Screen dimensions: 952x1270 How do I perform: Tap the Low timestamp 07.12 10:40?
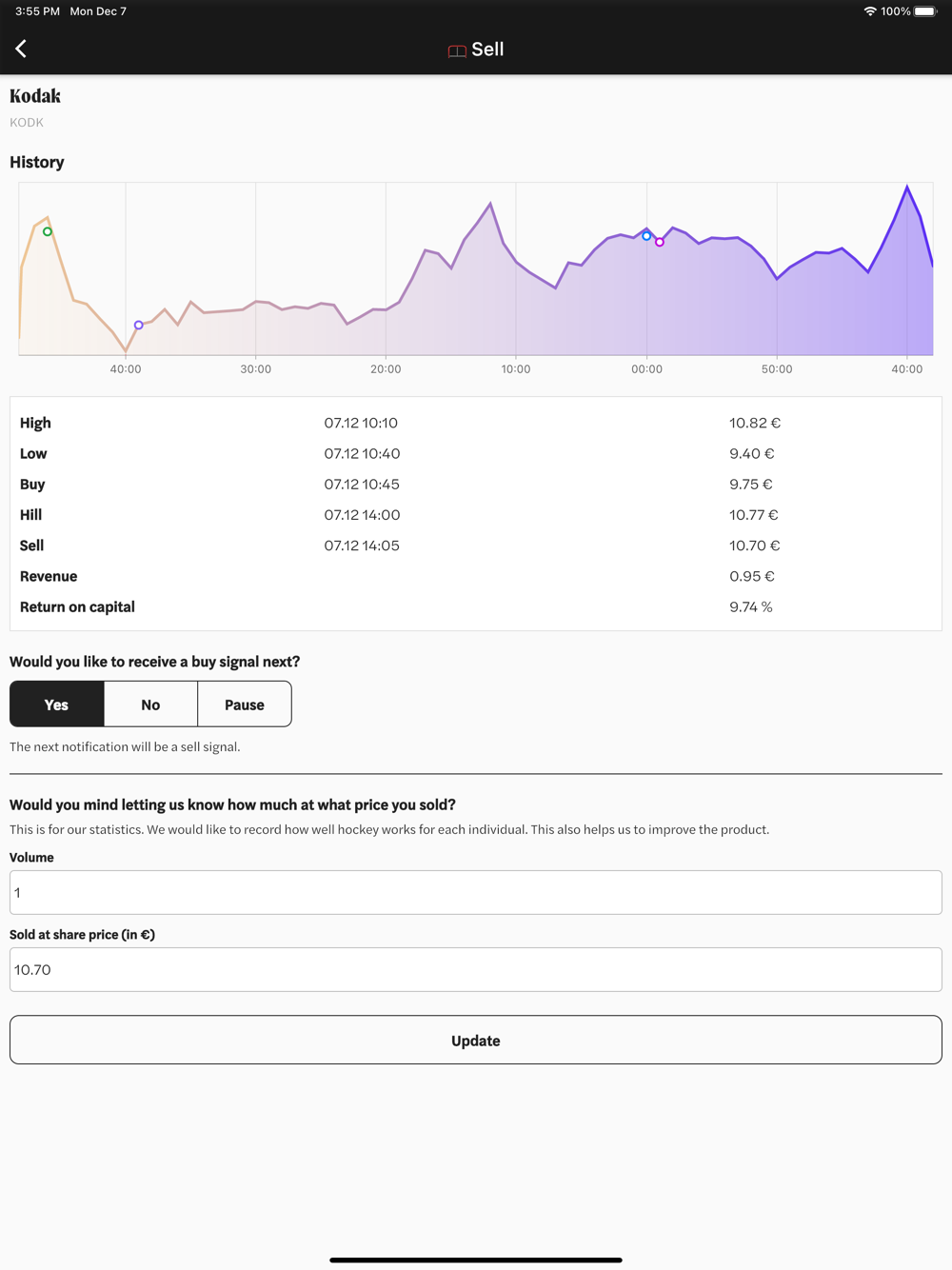[x=362, y=453]
